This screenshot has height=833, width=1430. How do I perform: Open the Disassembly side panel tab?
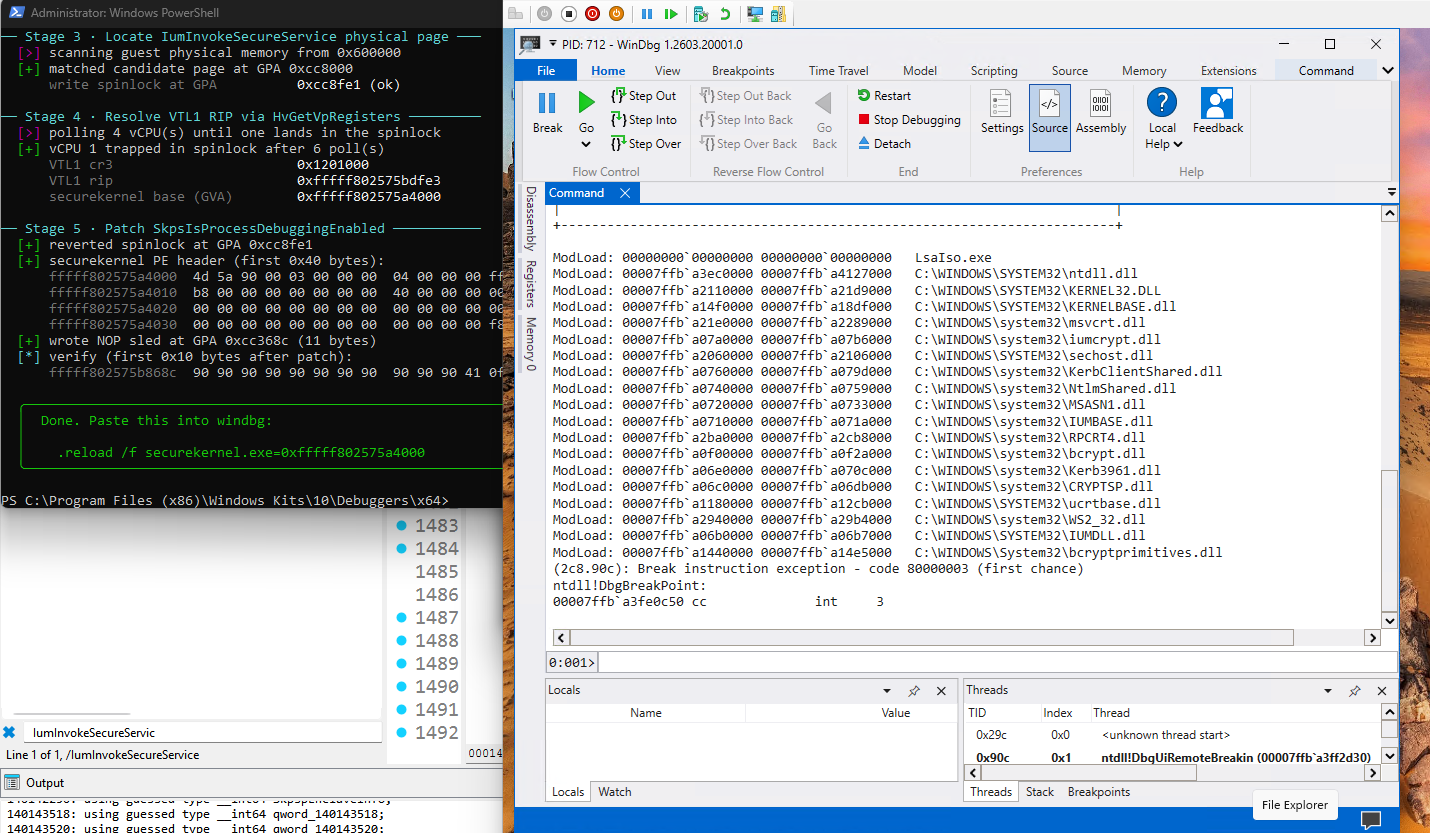pyautogui.click(x=531, y=218)
